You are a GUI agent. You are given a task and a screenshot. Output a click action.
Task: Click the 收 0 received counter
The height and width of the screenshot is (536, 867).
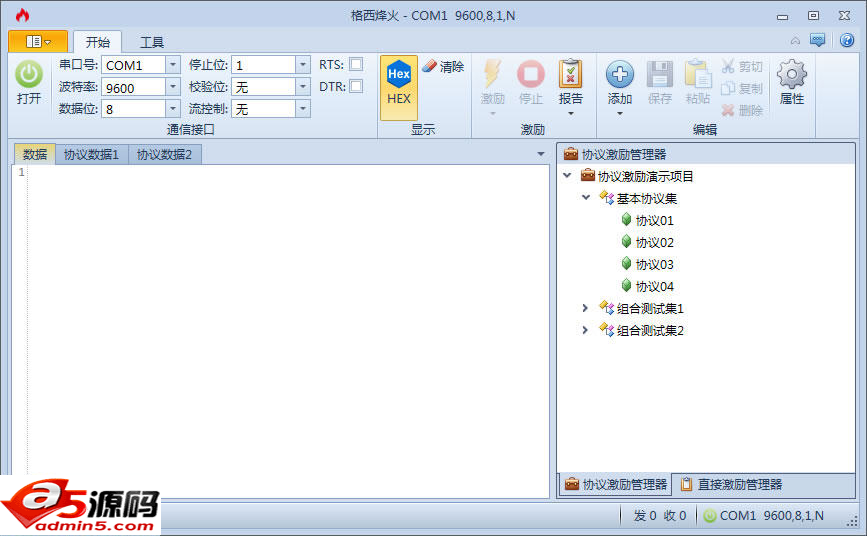(x=675, y=516)
